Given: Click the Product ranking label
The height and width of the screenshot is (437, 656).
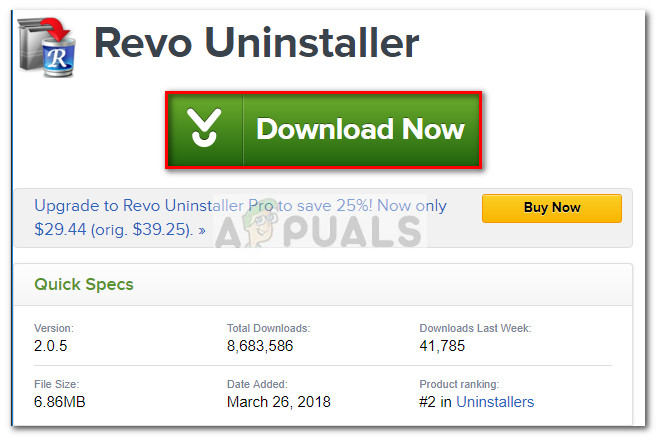Looking at the screenshot, I should coord(461,384).
